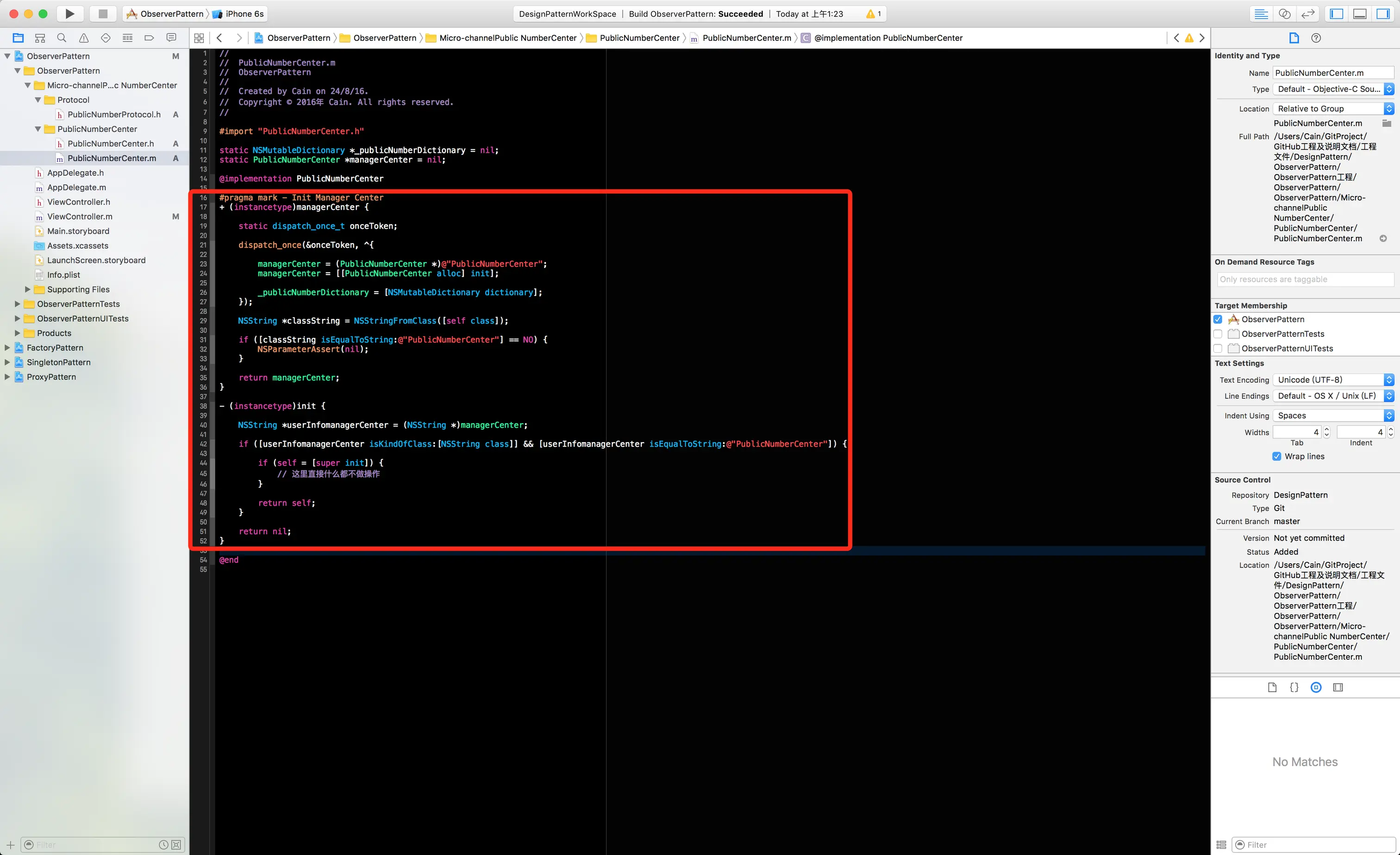Expand the FactoryPattern project

(x=7, y=348)
